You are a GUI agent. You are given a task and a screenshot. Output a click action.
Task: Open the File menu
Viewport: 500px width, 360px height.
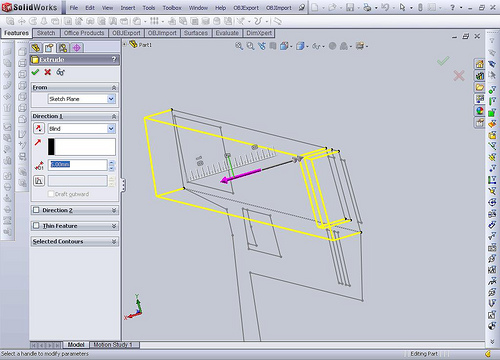coord(74,8)
